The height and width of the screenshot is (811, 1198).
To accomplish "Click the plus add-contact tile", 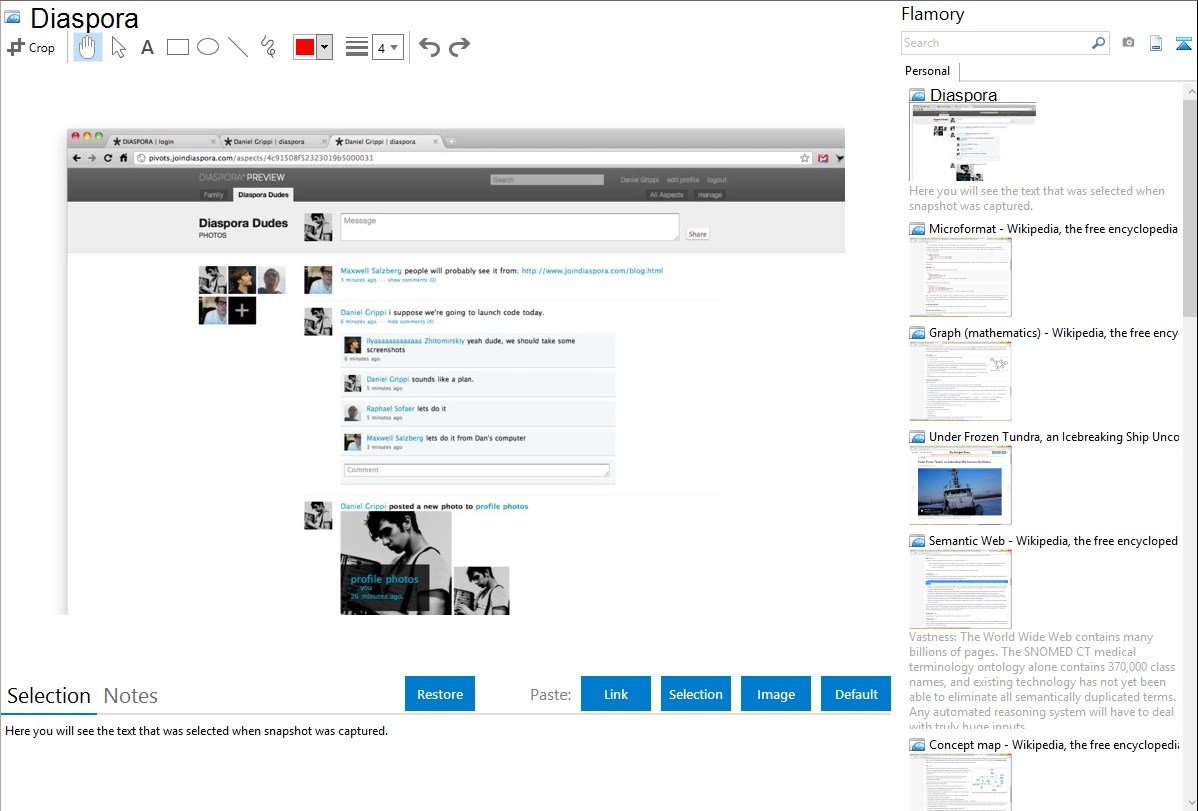I will click(x=242, y=310).
